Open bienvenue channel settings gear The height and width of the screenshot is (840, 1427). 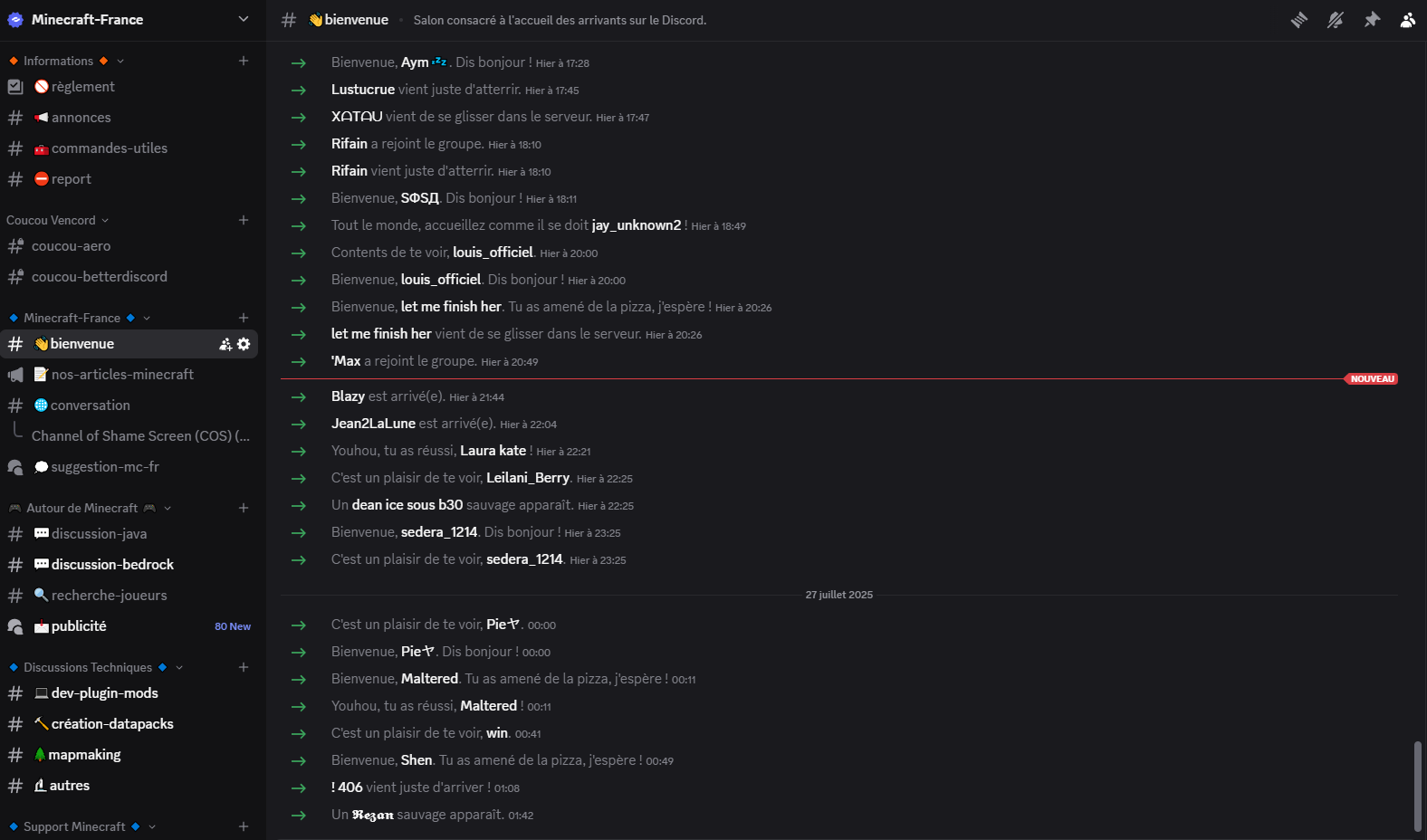click(244, 344)
